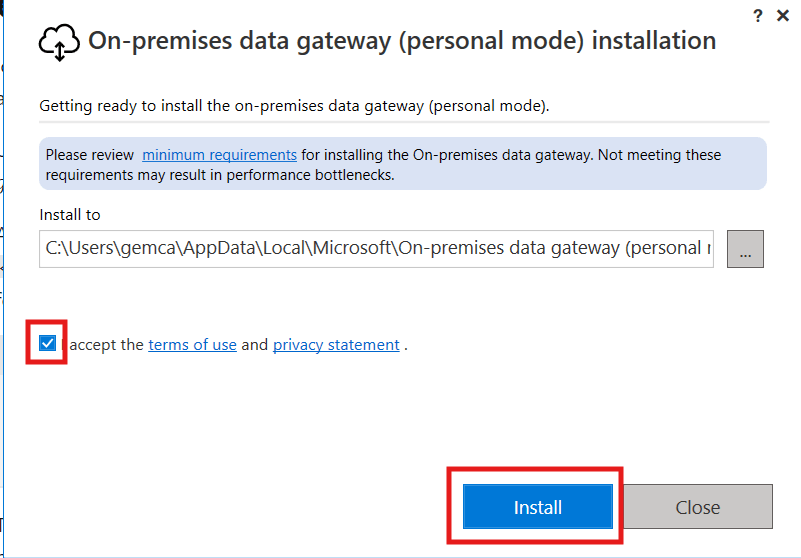
Task: Open the terms of use link
Action: 192,345
